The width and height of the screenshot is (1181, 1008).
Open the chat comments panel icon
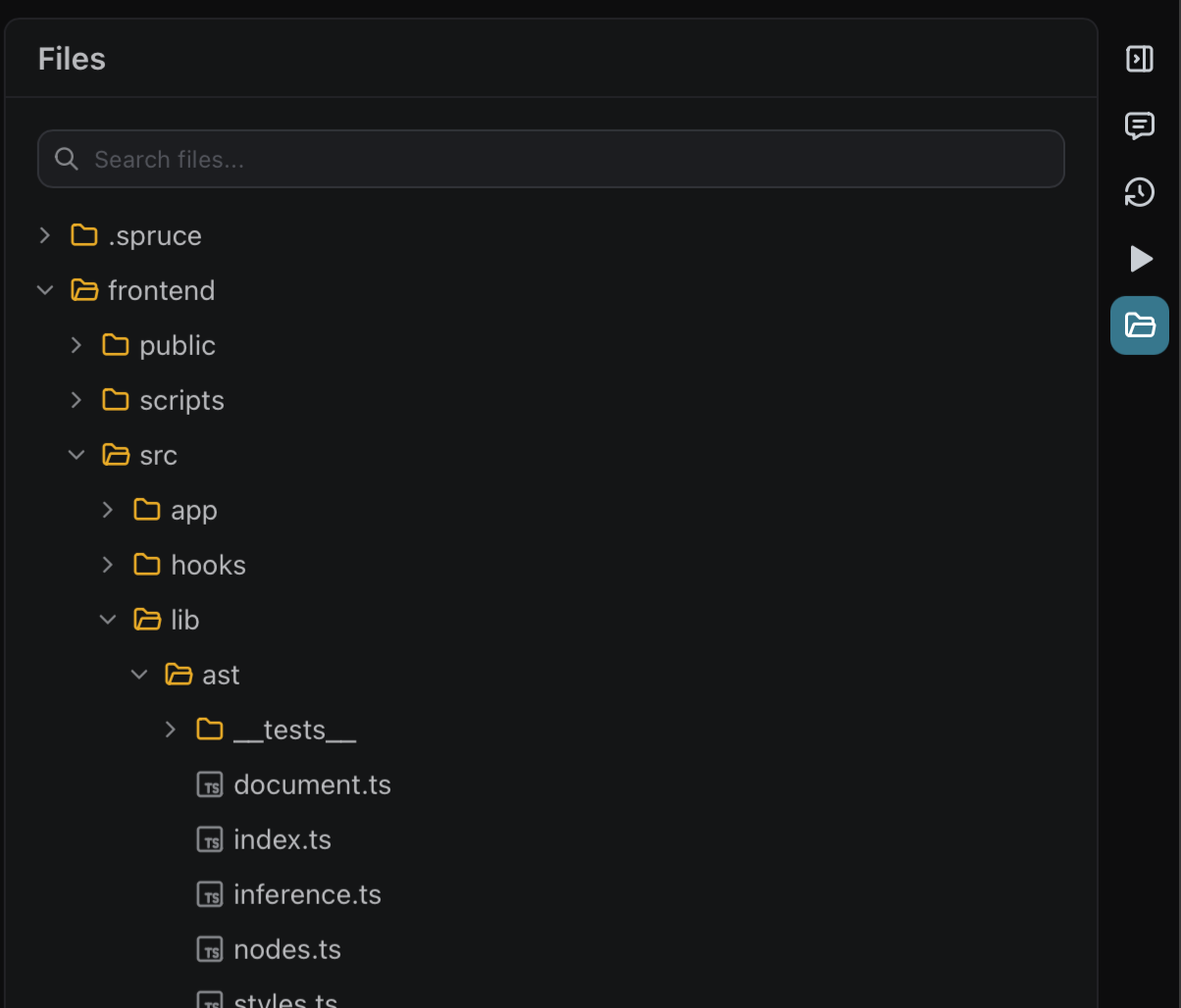pos(1139,126)
